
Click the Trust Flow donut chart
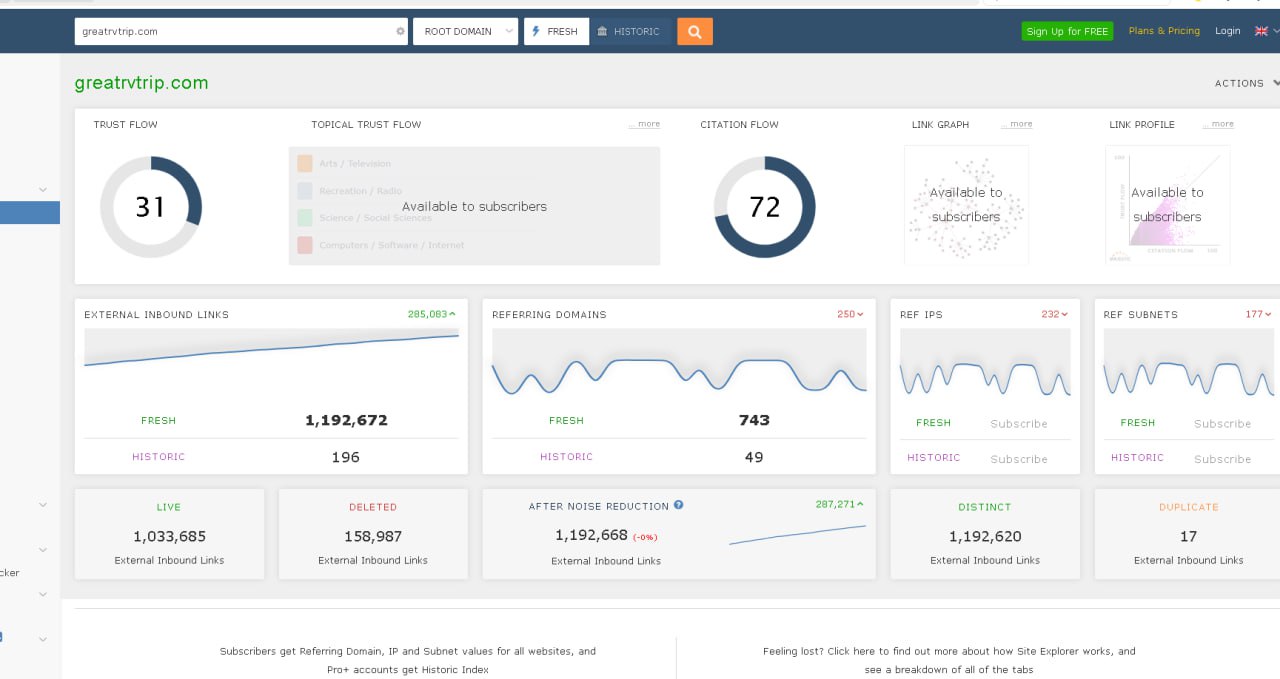coord(151,207)
